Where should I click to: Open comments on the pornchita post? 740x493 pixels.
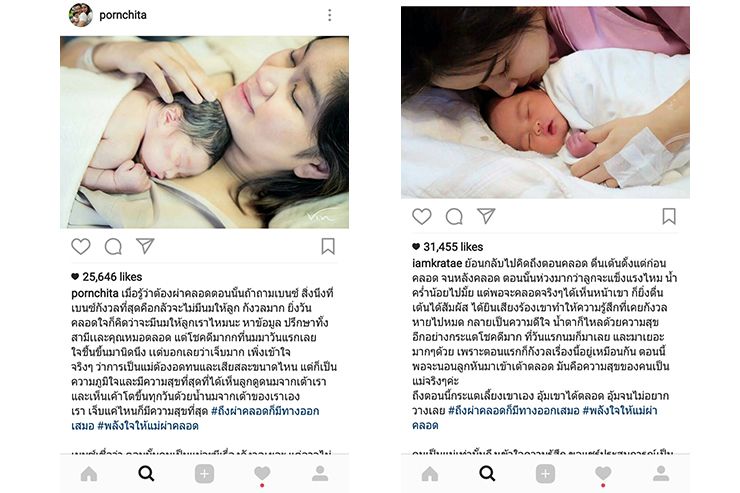click(x=113, y=246)
